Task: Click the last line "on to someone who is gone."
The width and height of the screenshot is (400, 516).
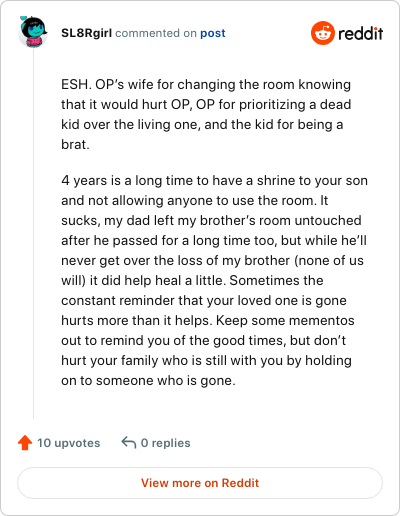Action: (x=148, y=380)
